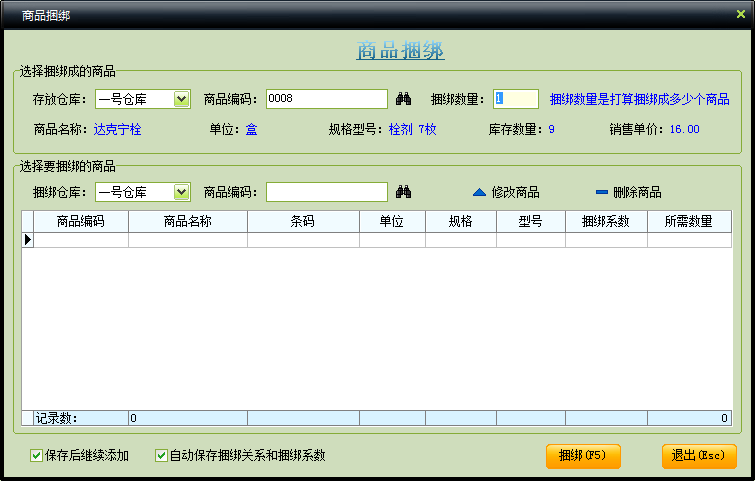Screen dimensions: 755x481
Task: Click the 退出(Esc) button
Action: pyautogui.click(x=699, y=456)
